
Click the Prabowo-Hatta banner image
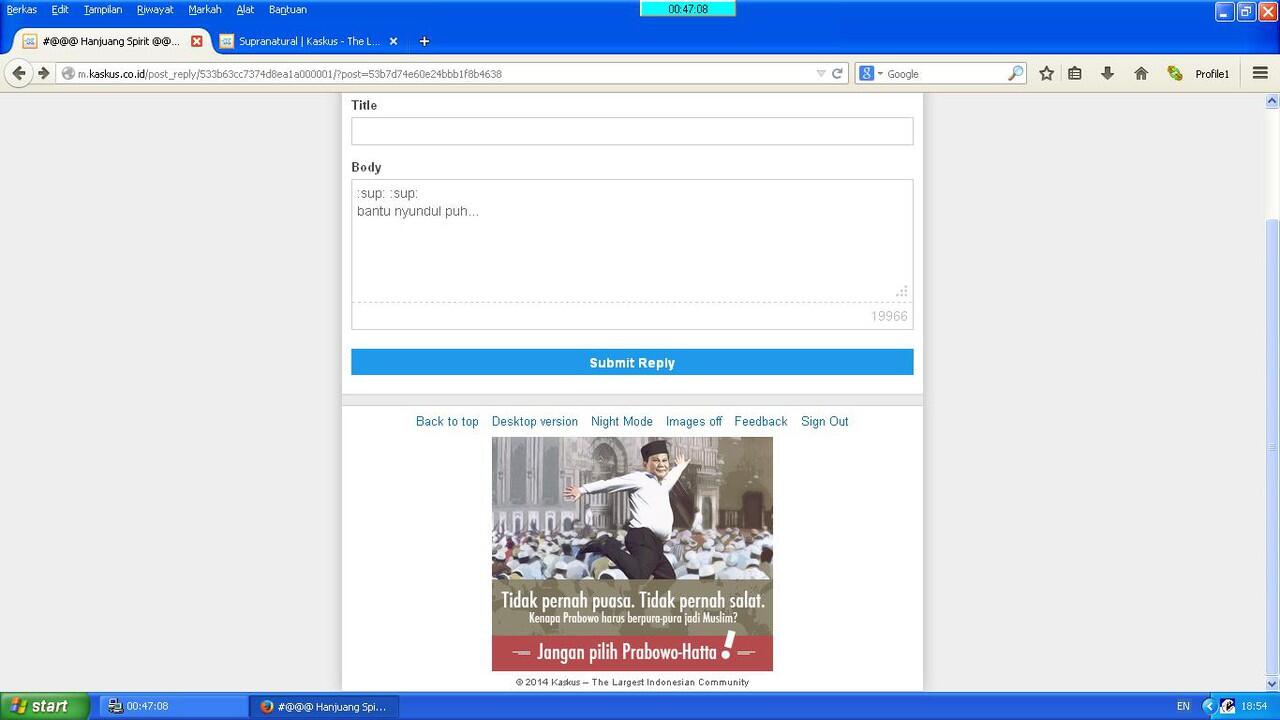(632, 554)
